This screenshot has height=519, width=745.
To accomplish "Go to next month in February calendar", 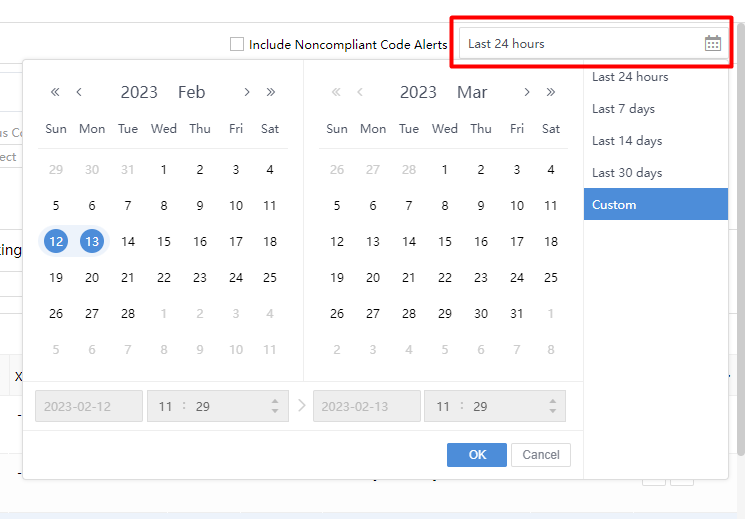I will tap(247, 92).
